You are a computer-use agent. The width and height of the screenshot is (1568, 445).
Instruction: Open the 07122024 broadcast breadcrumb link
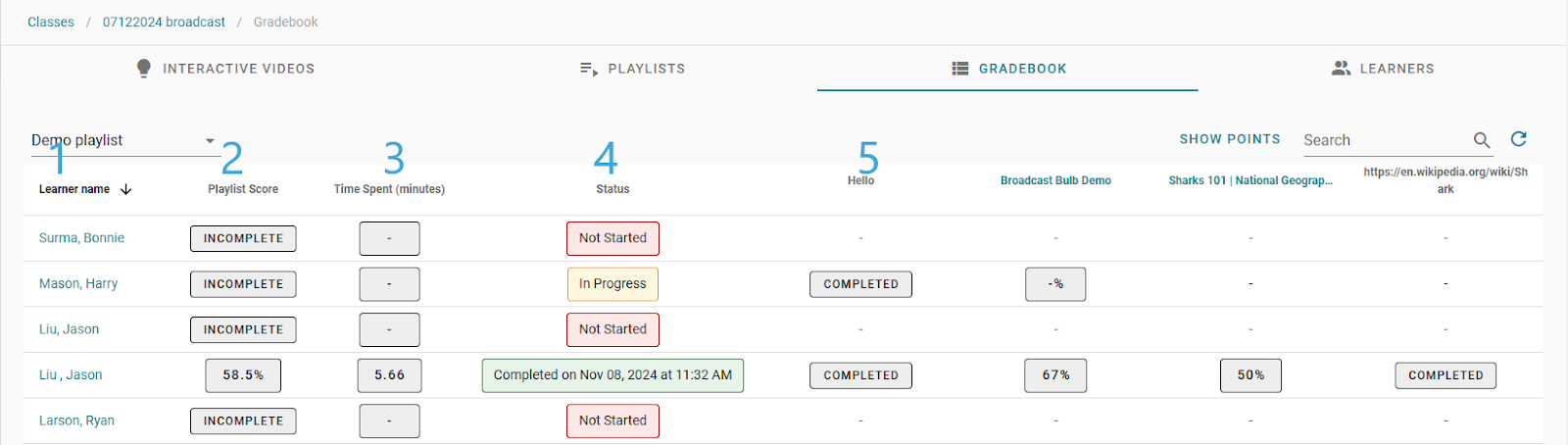tap(164, 22)
